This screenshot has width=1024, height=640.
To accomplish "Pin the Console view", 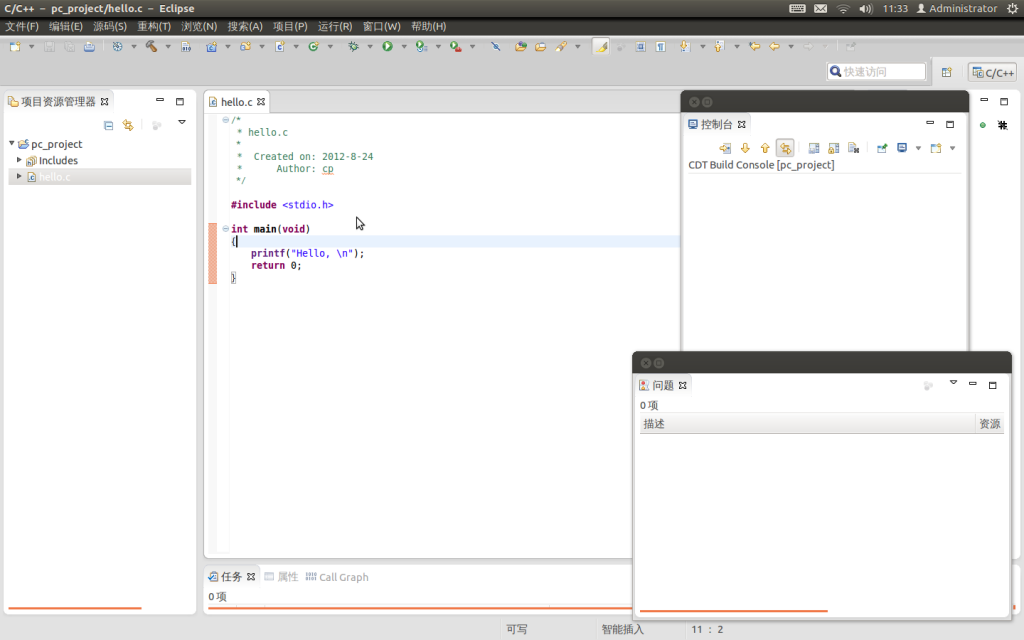I will (881, 147).
